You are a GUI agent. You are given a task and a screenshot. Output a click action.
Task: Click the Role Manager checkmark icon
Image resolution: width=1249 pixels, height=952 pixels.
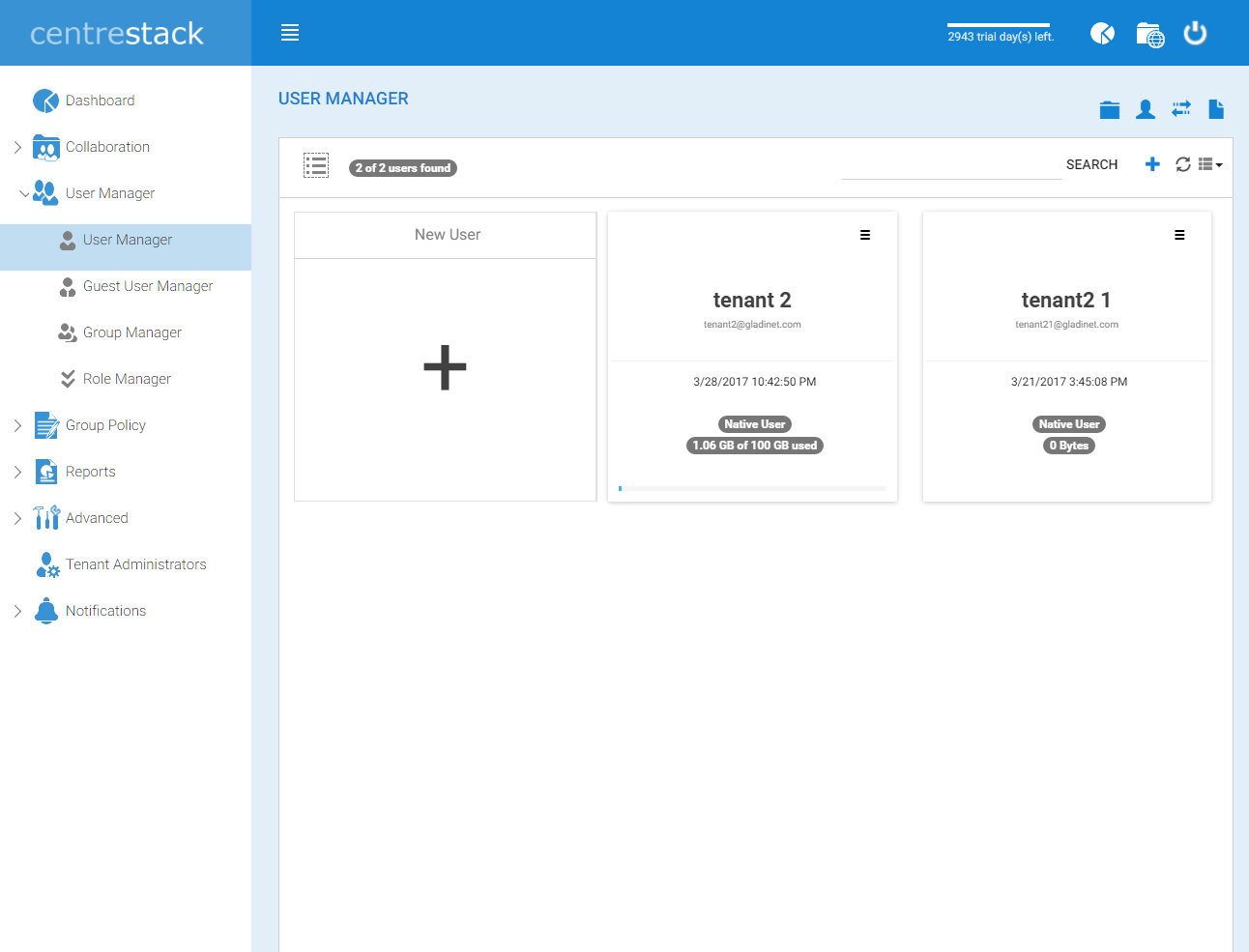pos(68,379)
